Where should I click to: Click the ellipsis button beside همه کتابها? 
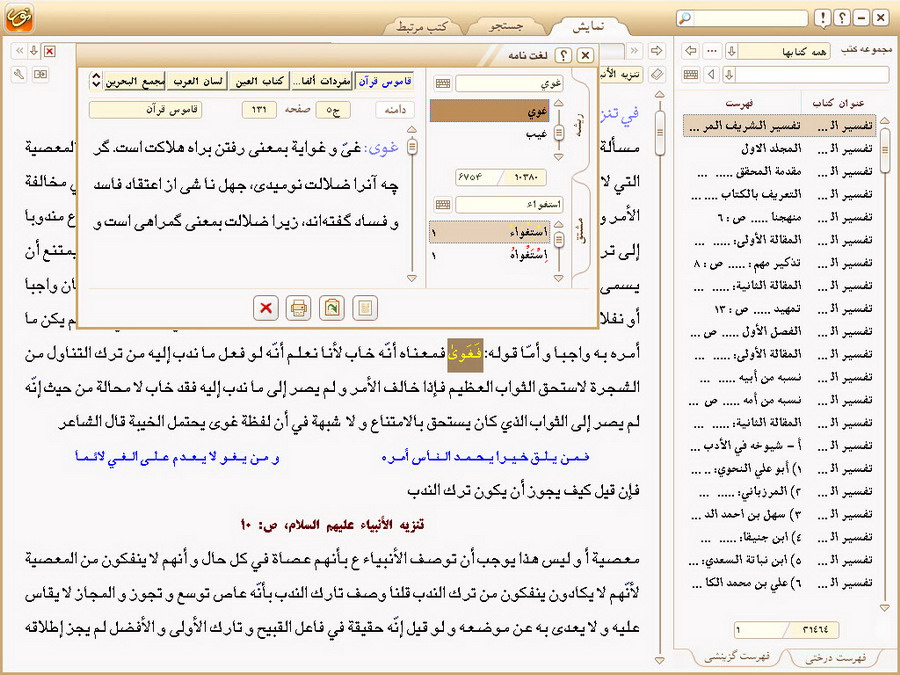click(712, 51)
